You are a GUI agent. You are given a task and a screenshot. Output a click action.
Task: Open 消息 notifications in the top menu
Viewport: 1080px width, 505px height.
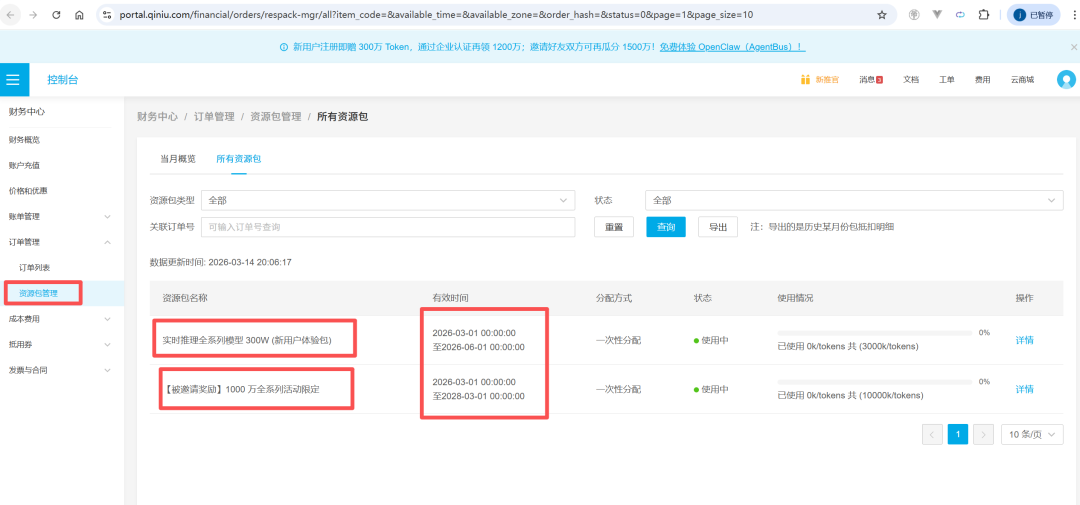click(870, 80)
